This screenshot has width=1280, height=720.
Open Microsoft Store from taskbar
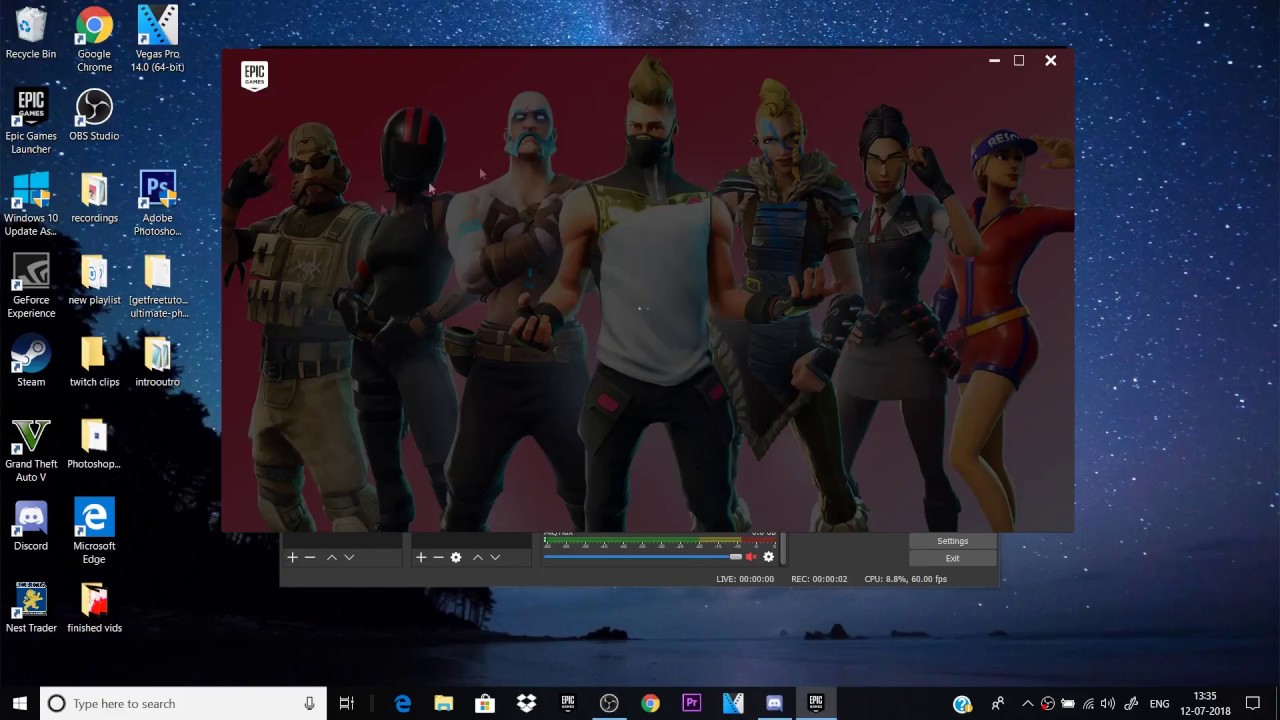click(x=485, y=703)
